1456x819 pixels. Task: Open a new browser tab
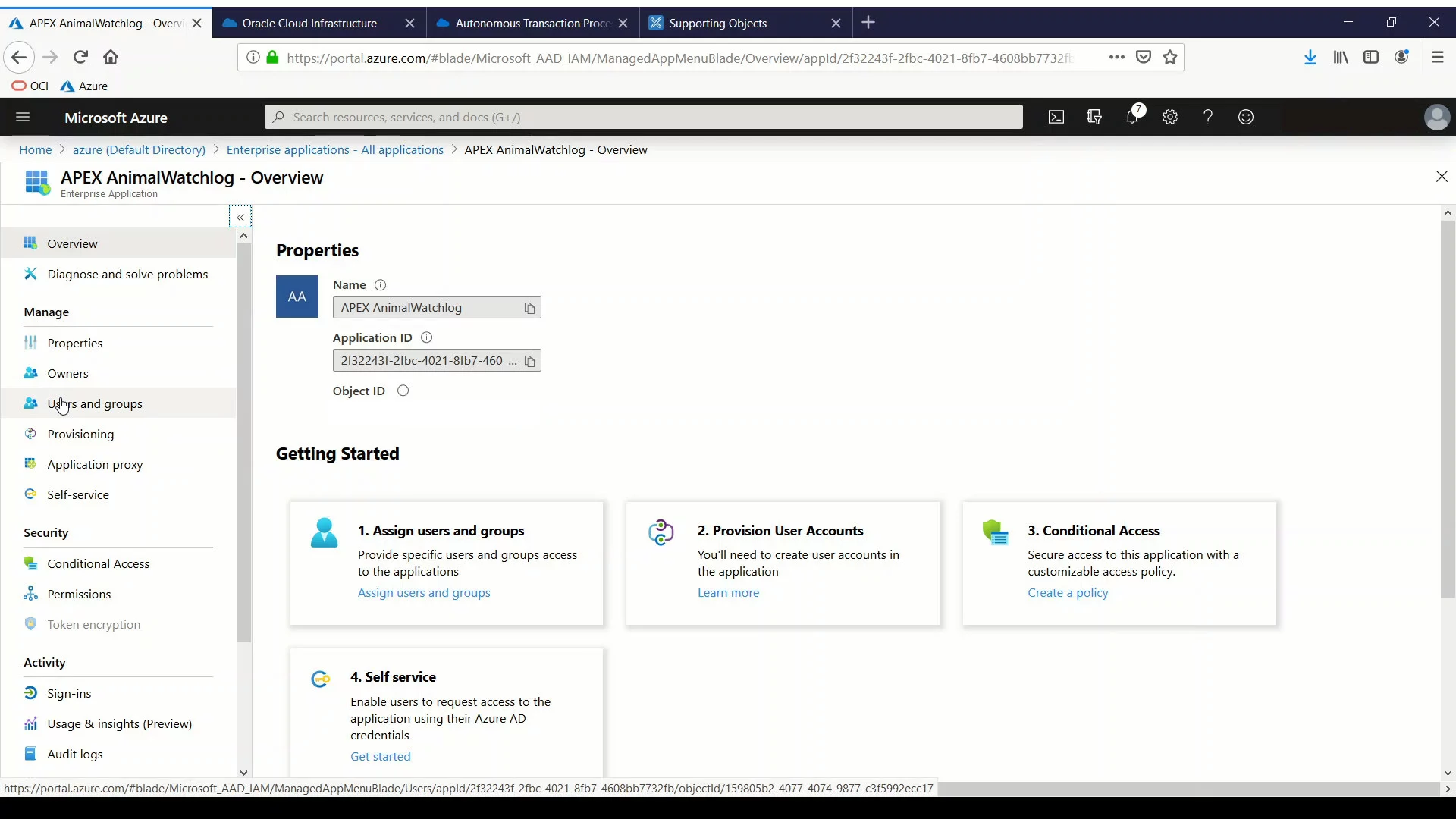(x=868, y=23)
